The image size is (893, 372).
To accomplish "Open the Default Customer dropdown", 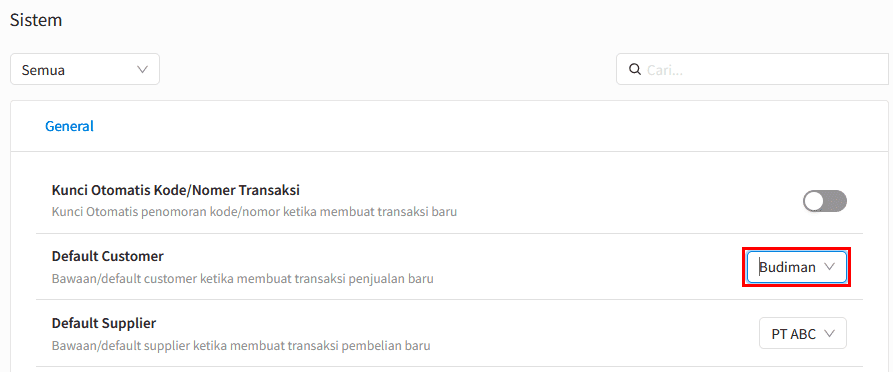I will coord(797,267).
